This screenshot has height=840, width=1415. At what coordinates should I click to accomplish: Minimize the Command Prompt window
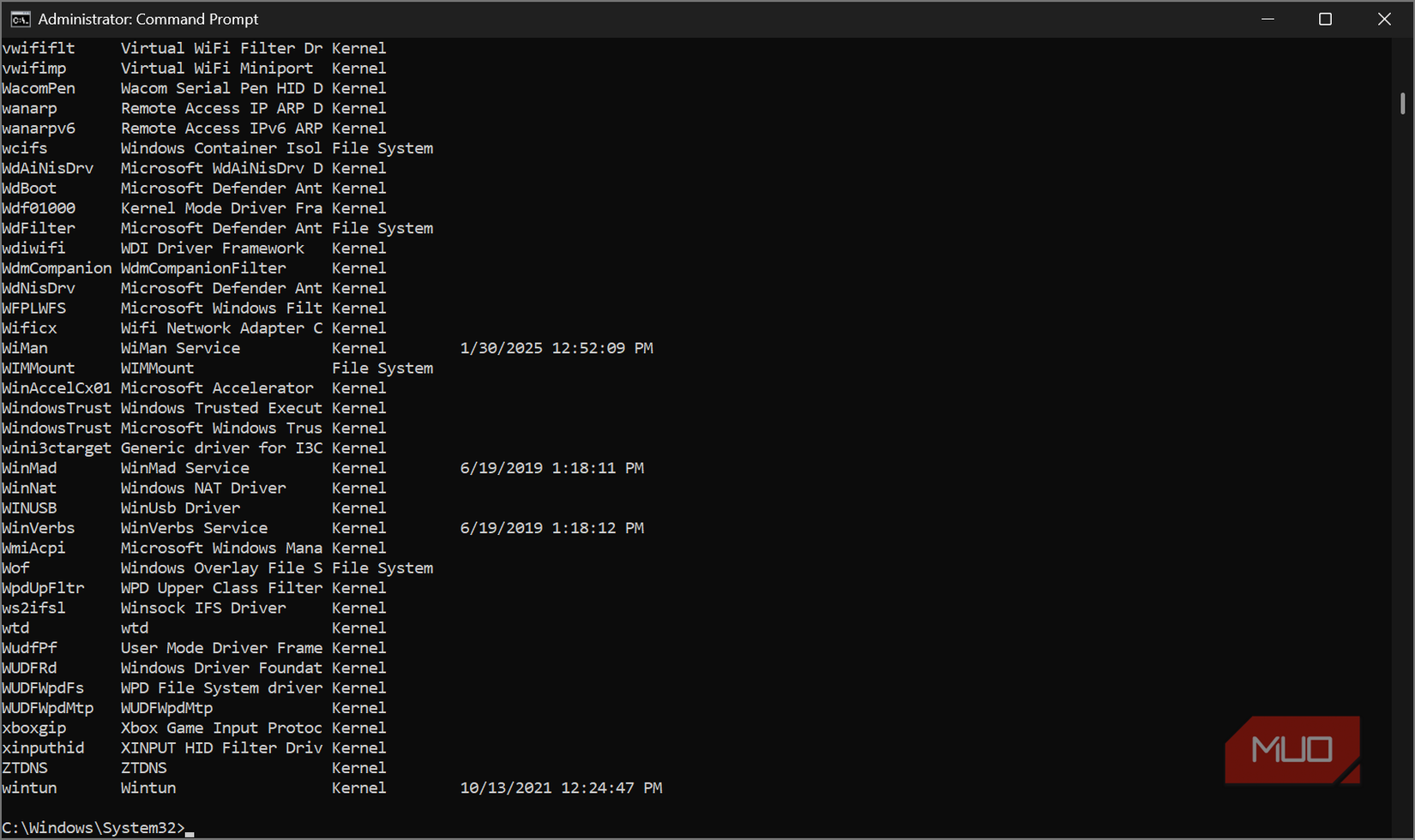click(1267, 19)
